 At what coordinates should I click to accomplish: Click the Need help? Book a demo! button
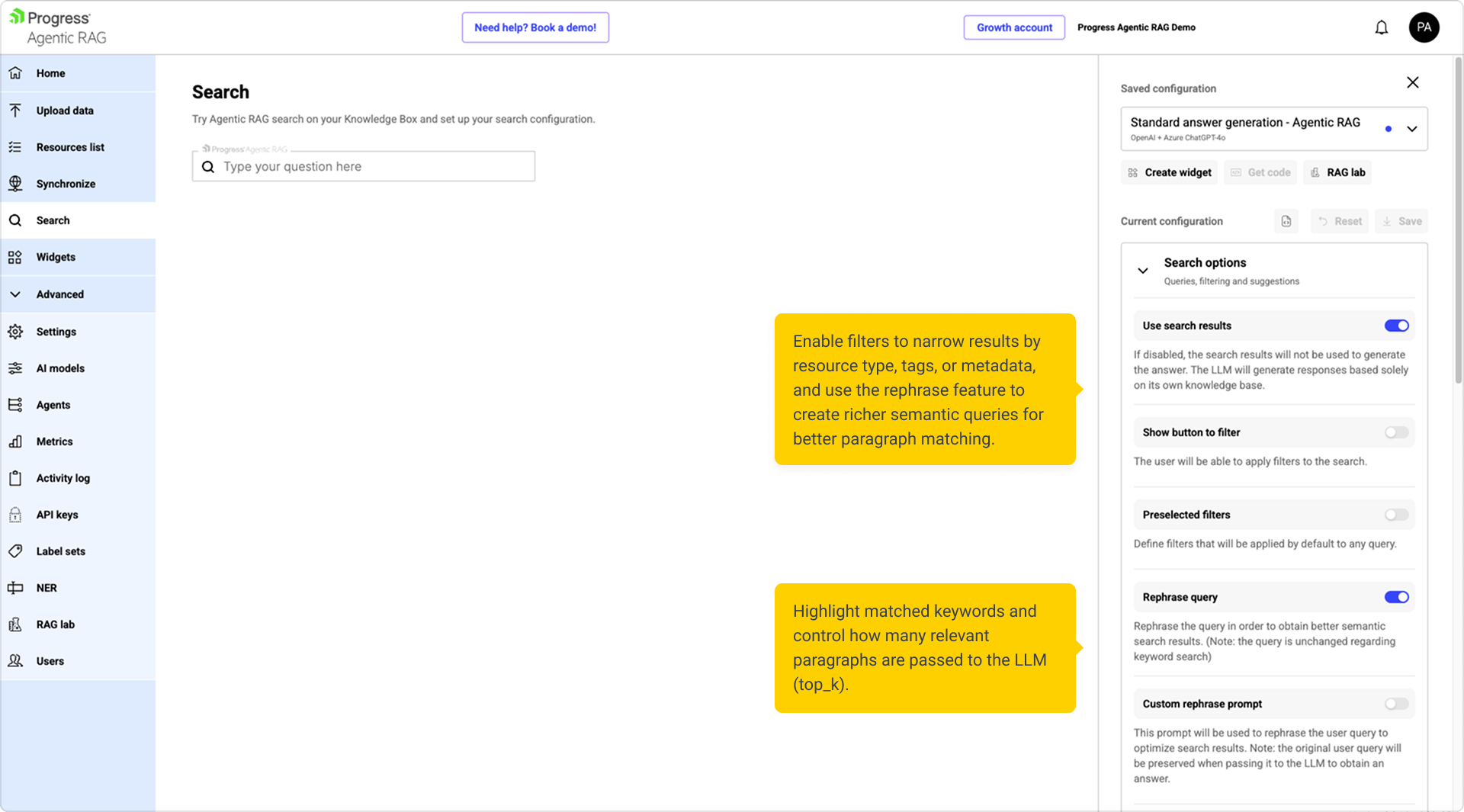[x=535, y=27]
